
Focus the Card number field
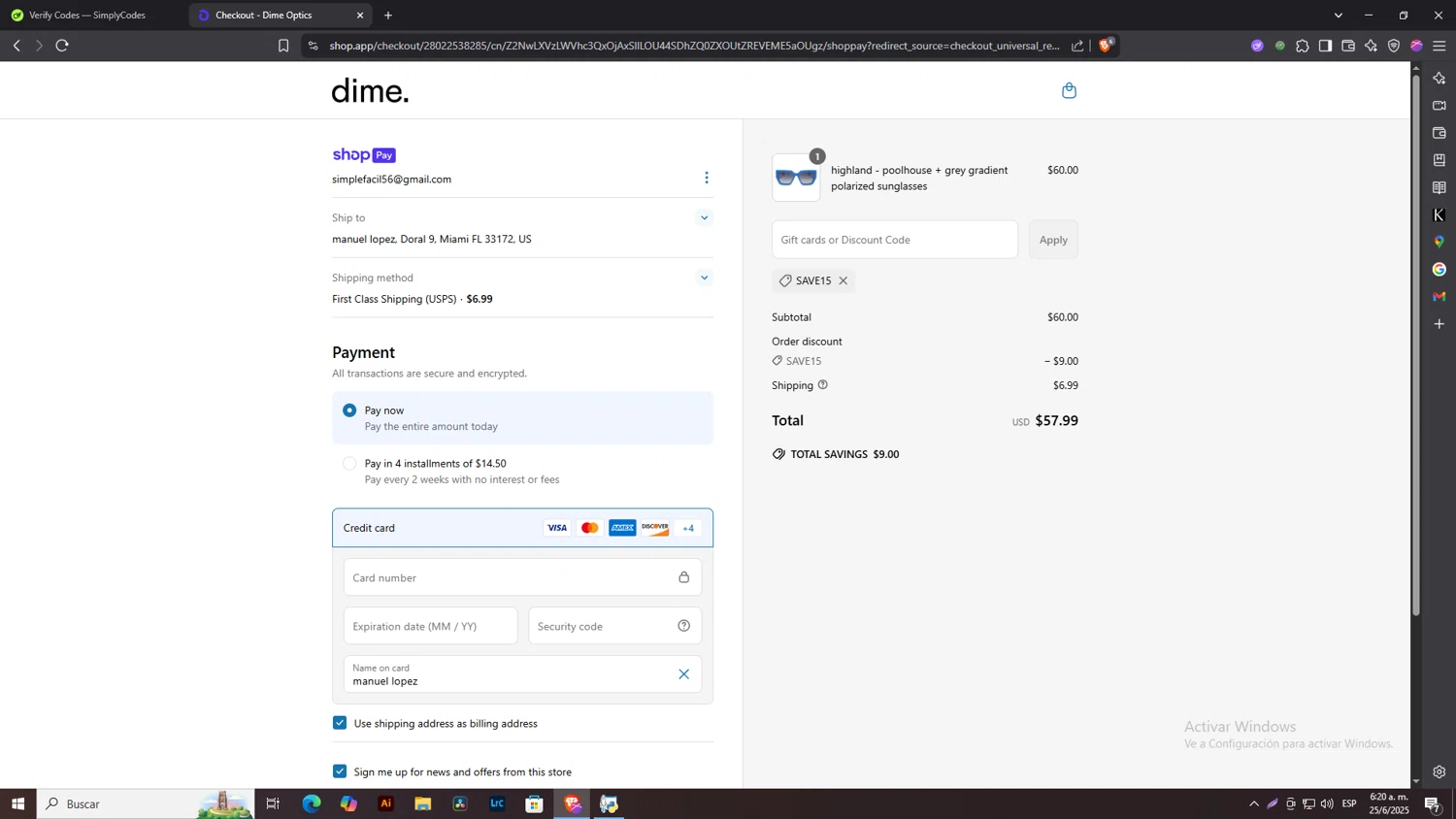click(522, 577)
